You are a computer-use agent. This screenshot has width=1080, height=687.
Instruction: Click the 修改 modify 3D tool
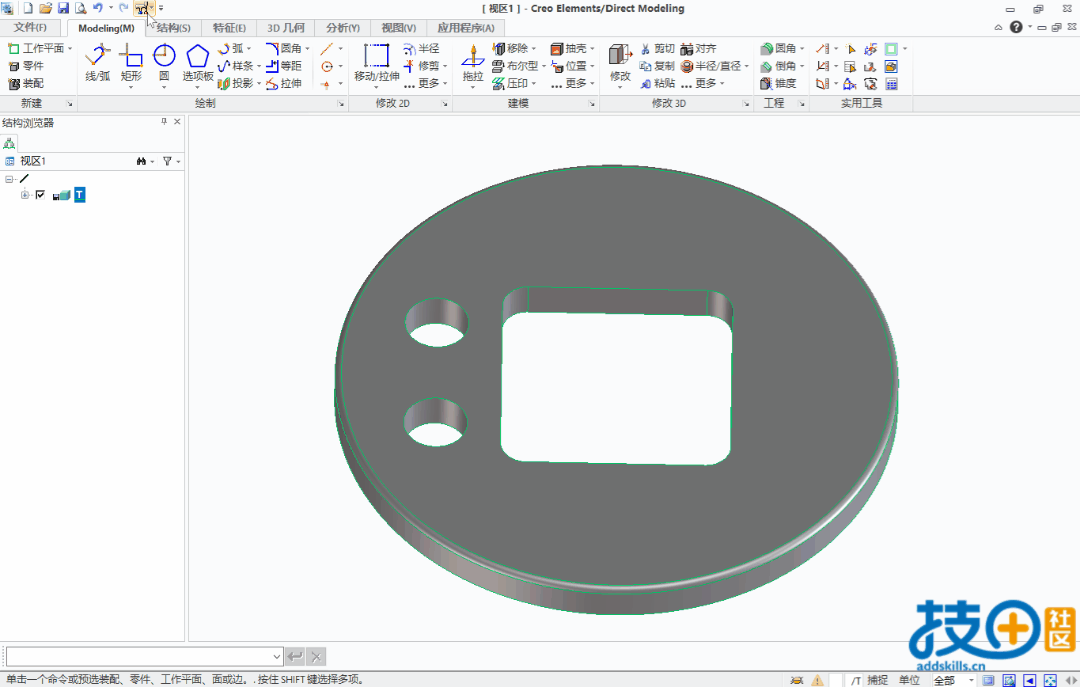[620, 63]
